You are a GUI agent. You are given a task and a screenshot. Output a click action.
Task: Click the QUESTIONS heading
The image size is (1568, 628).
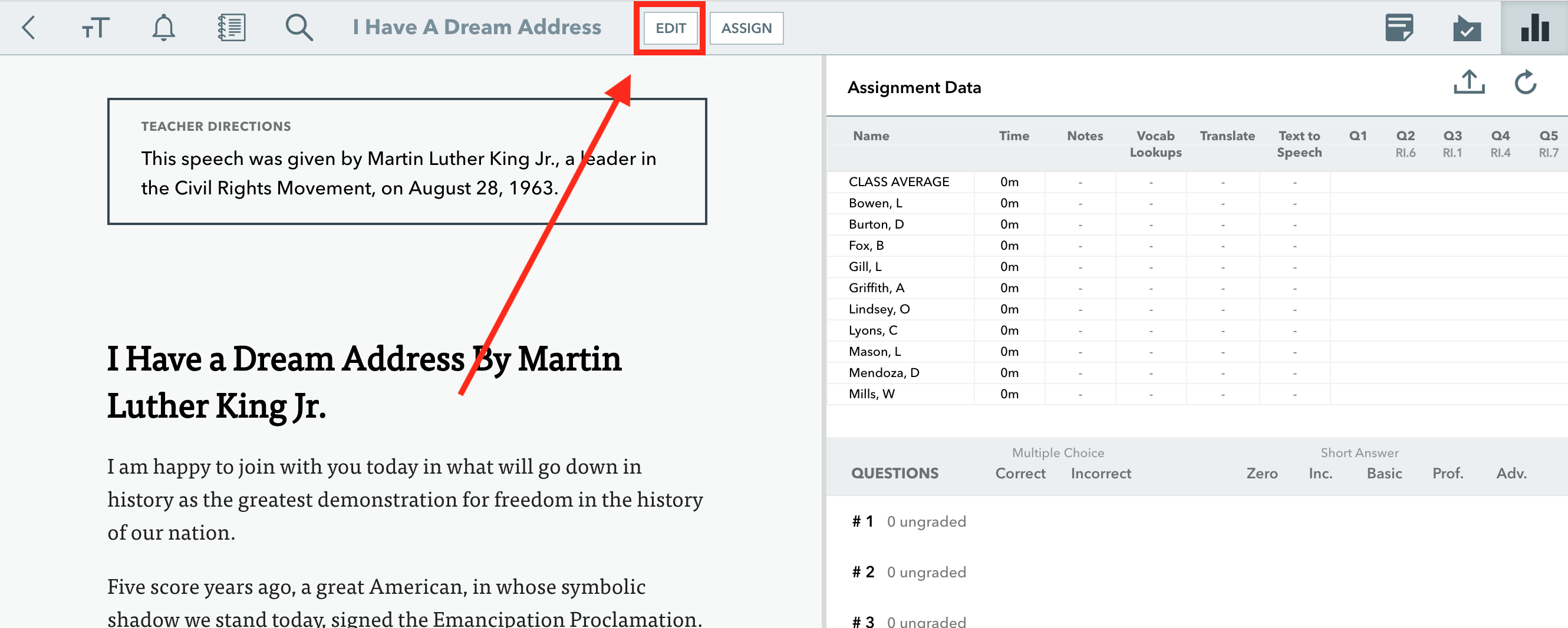(894, 474)
